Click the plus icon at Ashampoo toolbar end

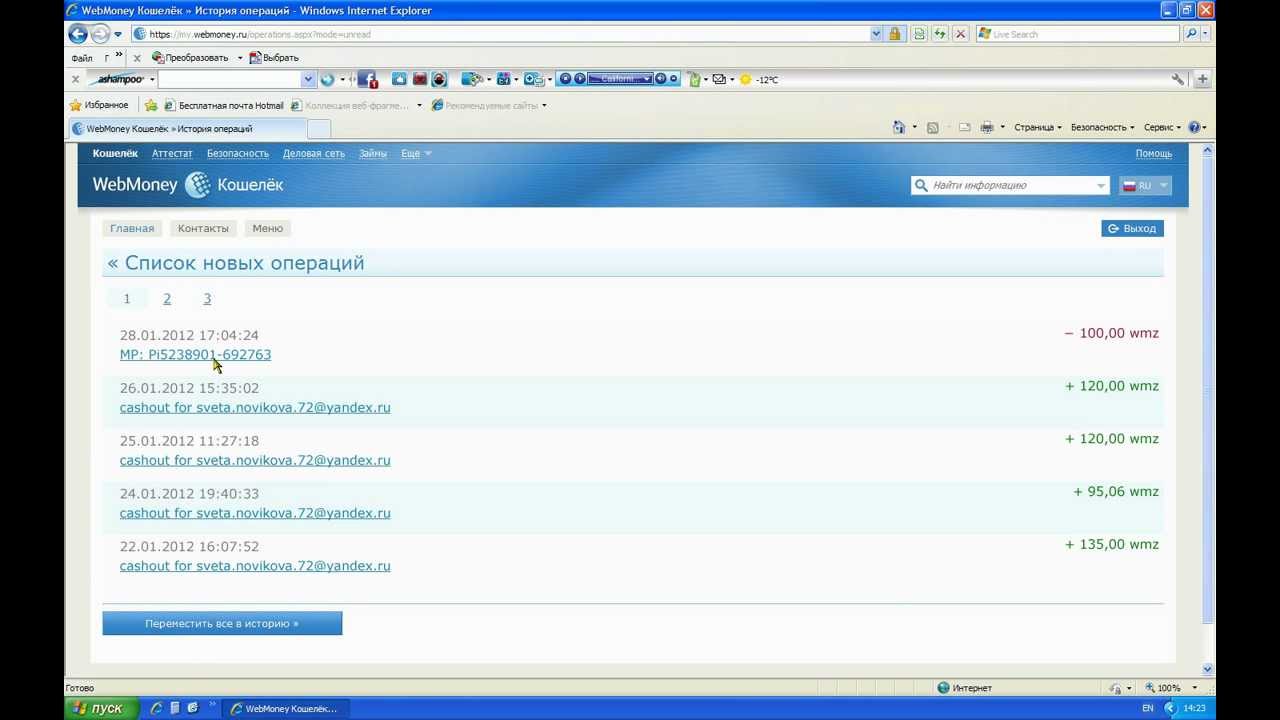1202,79
